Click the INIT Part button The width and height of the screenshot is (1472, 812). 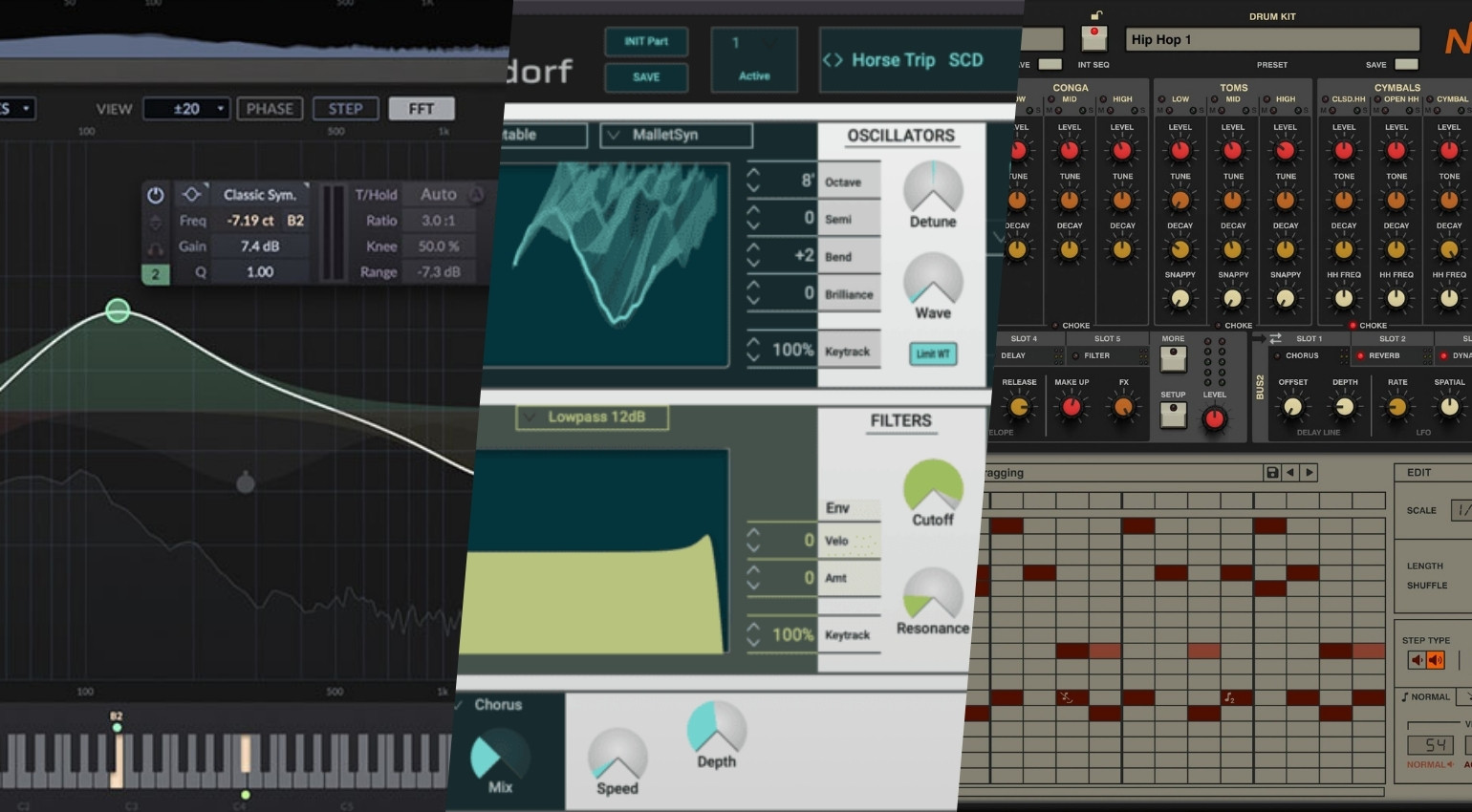[646, 41]
